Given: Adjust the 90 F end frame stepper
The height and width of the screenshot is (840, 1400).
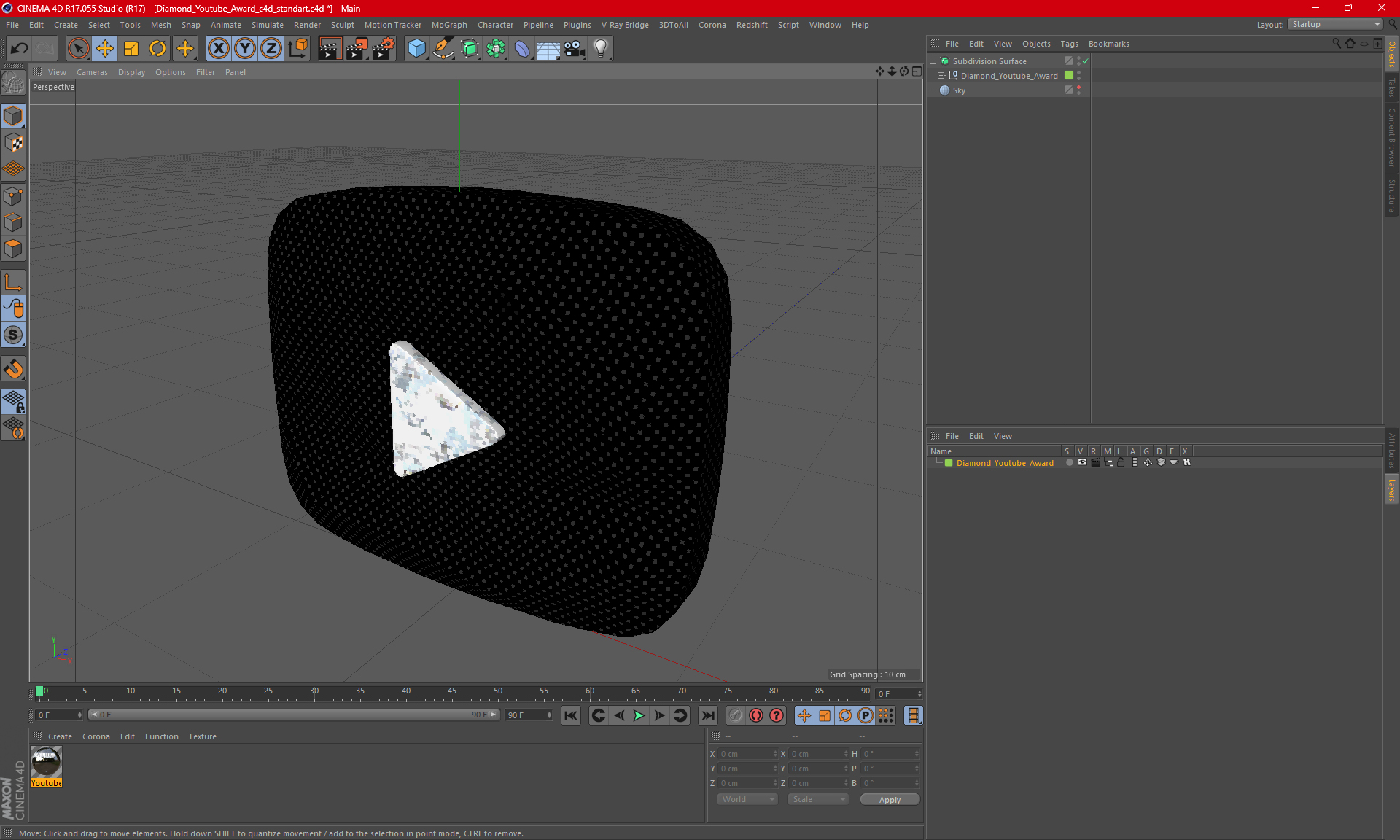Looking at the screenshot, I should point(549,715).
